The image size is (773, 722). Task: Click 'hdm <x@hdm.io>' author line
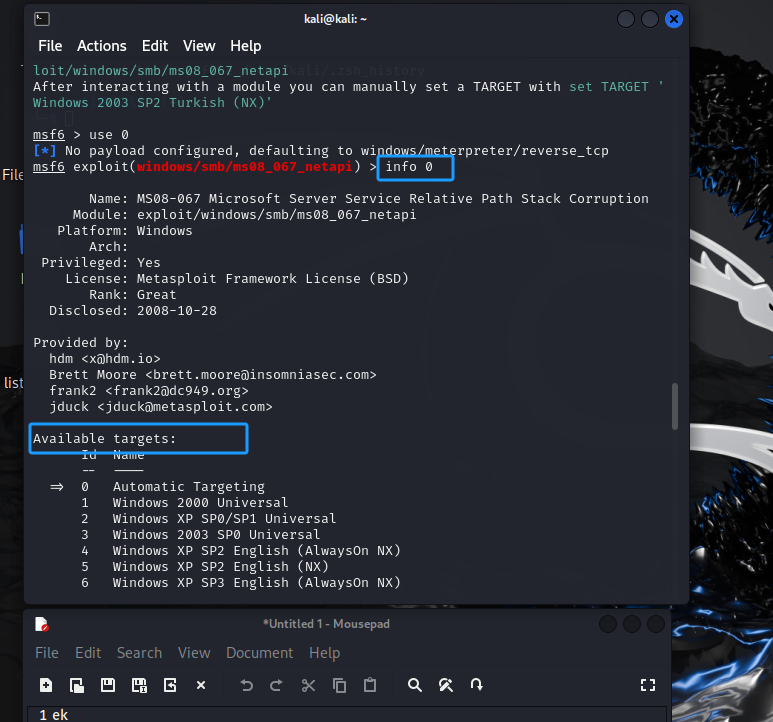point(105,359)
